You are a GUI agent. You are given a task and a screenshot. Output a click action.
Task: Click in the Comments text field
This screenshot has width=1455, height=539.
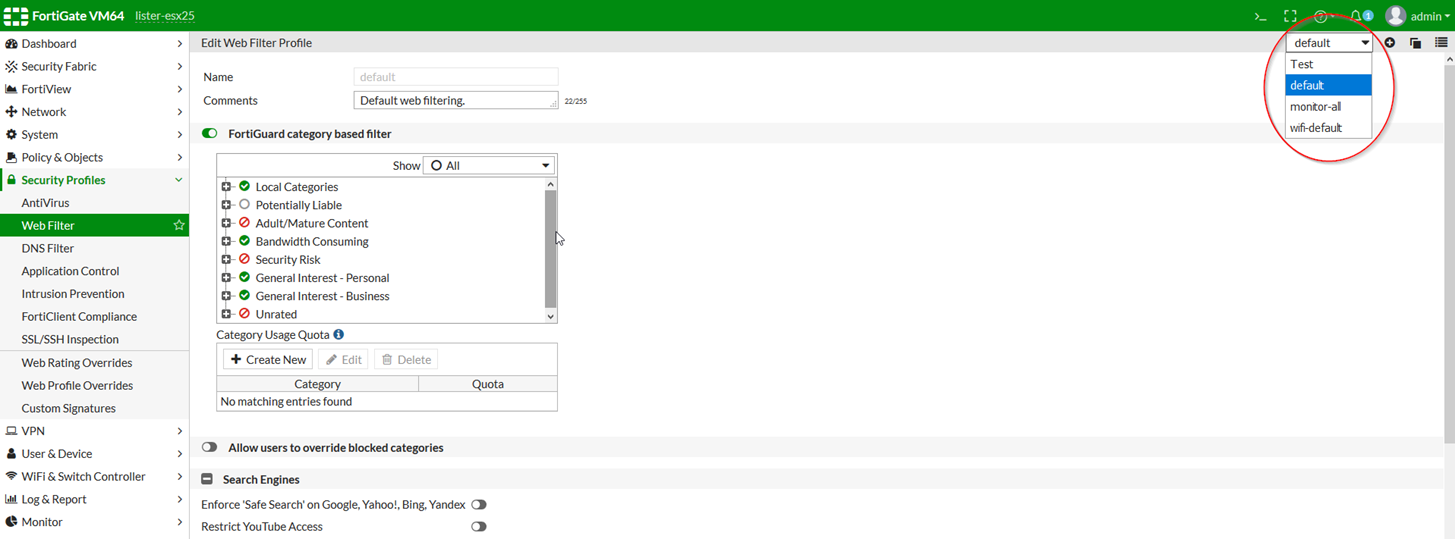[455, 101]
